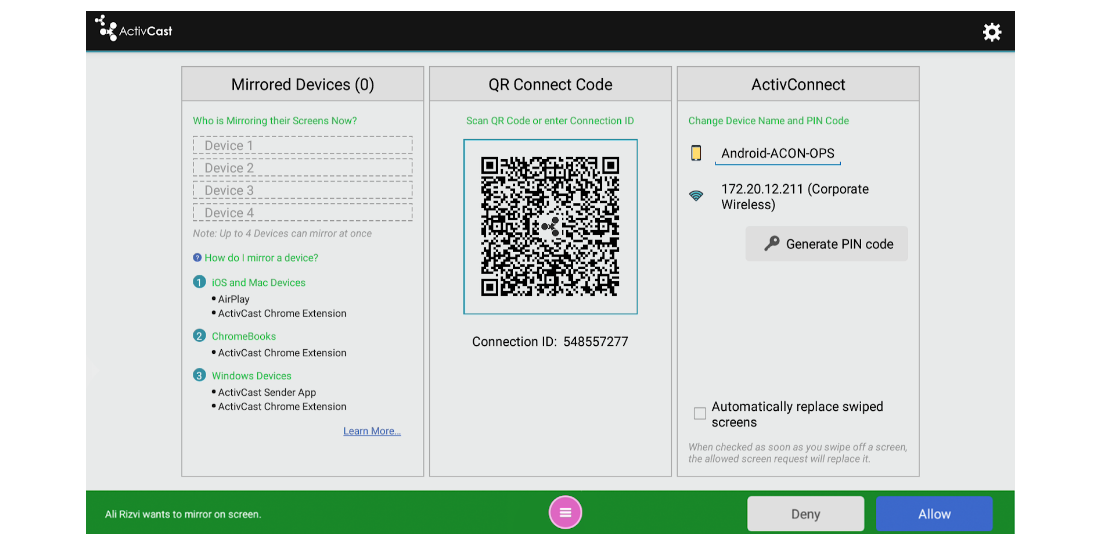The height and width of the screenshot is (540, 1100).
Task: Select the Device 1 slot
Action: coord(302,145)
